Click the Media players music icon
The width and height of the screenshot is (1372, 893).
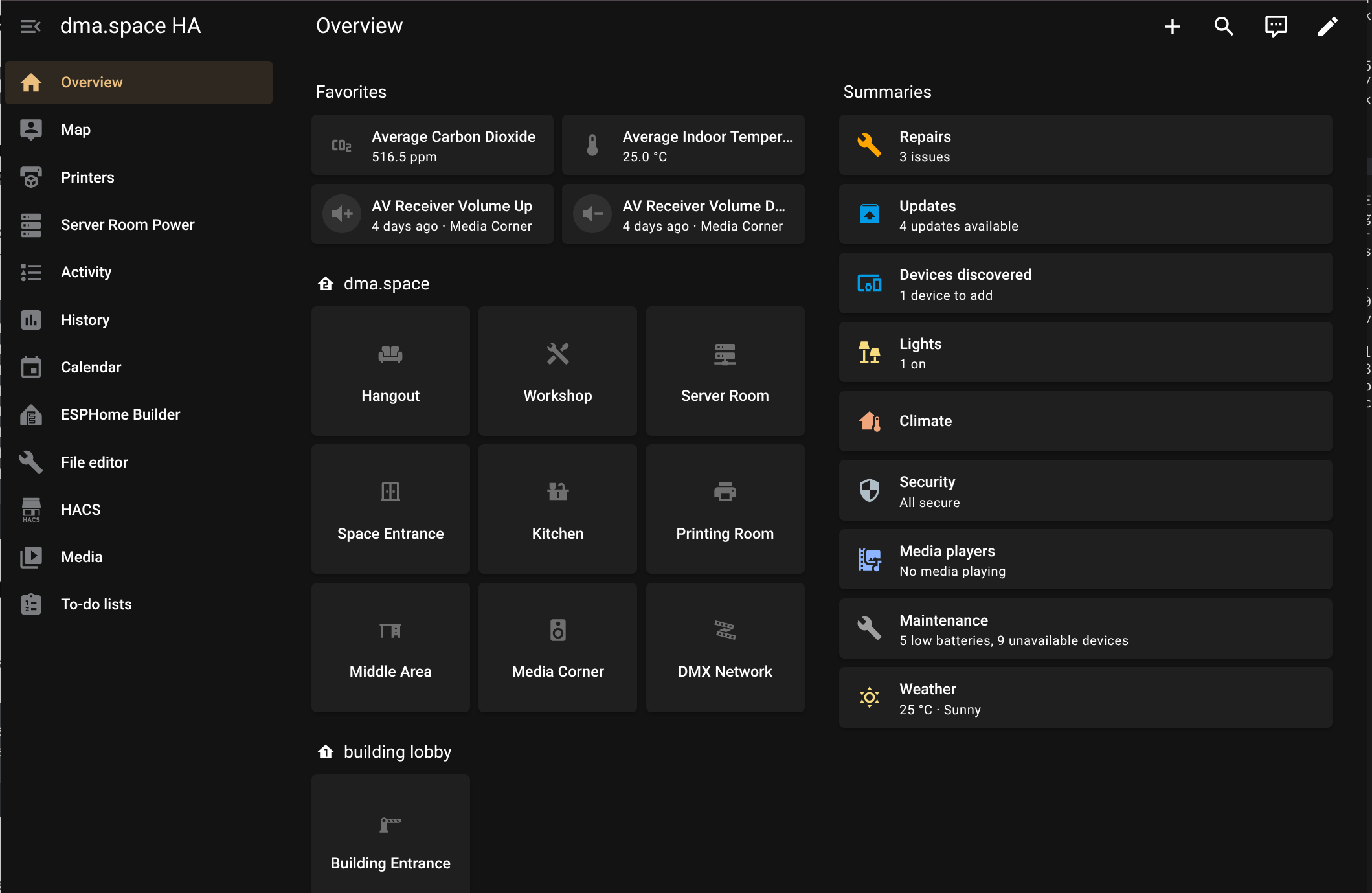(869, 560)
